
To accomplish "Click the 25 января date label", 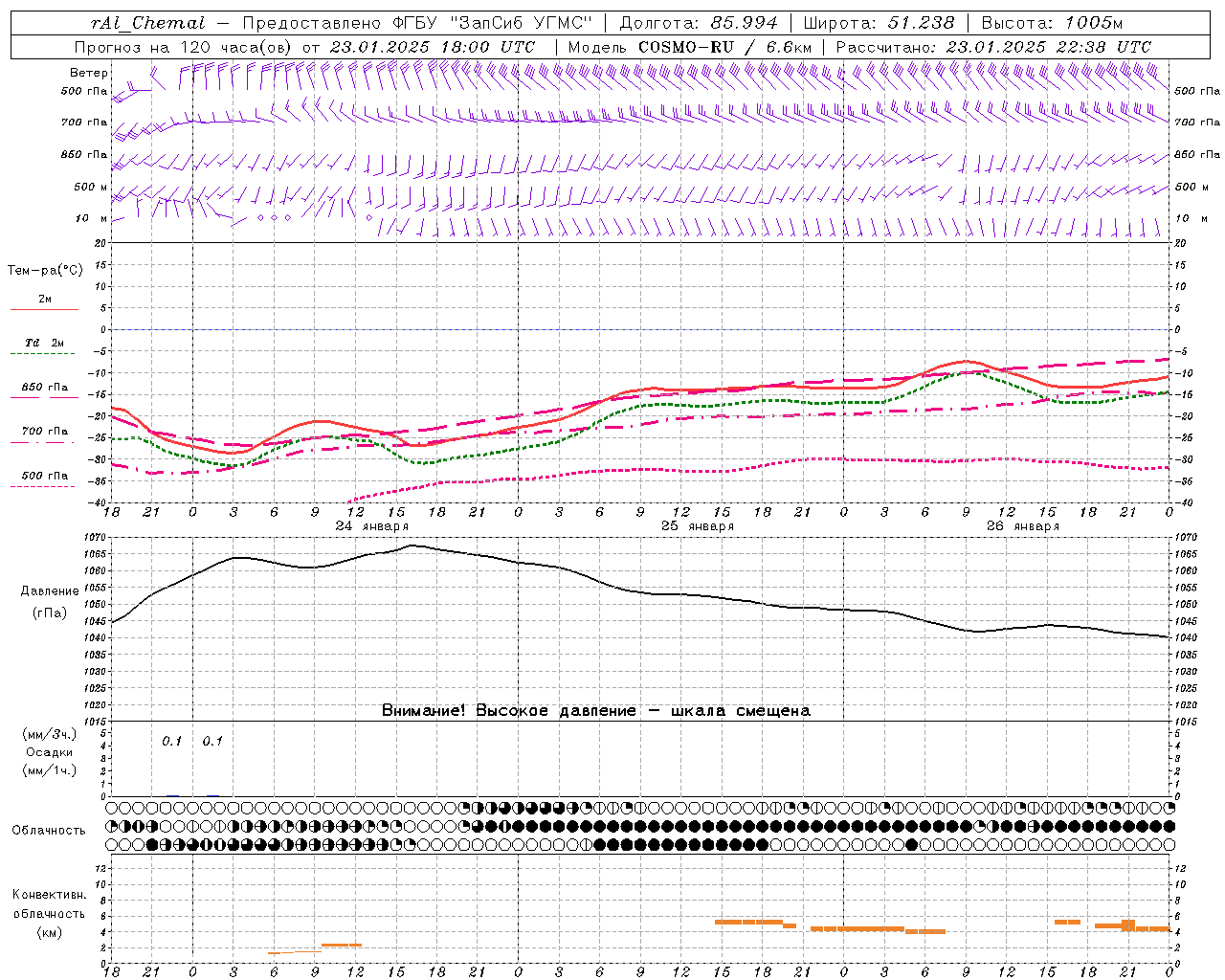I will click(x=698, y=526).
